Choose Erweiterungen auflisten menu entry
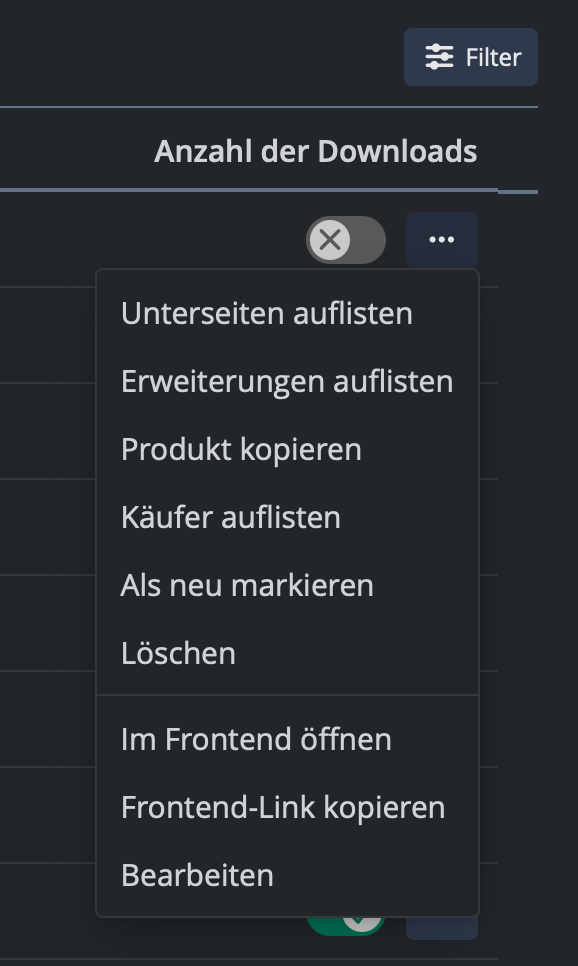Image resolution: width=578 pixels, height=966 pixels. pos(287,381)
